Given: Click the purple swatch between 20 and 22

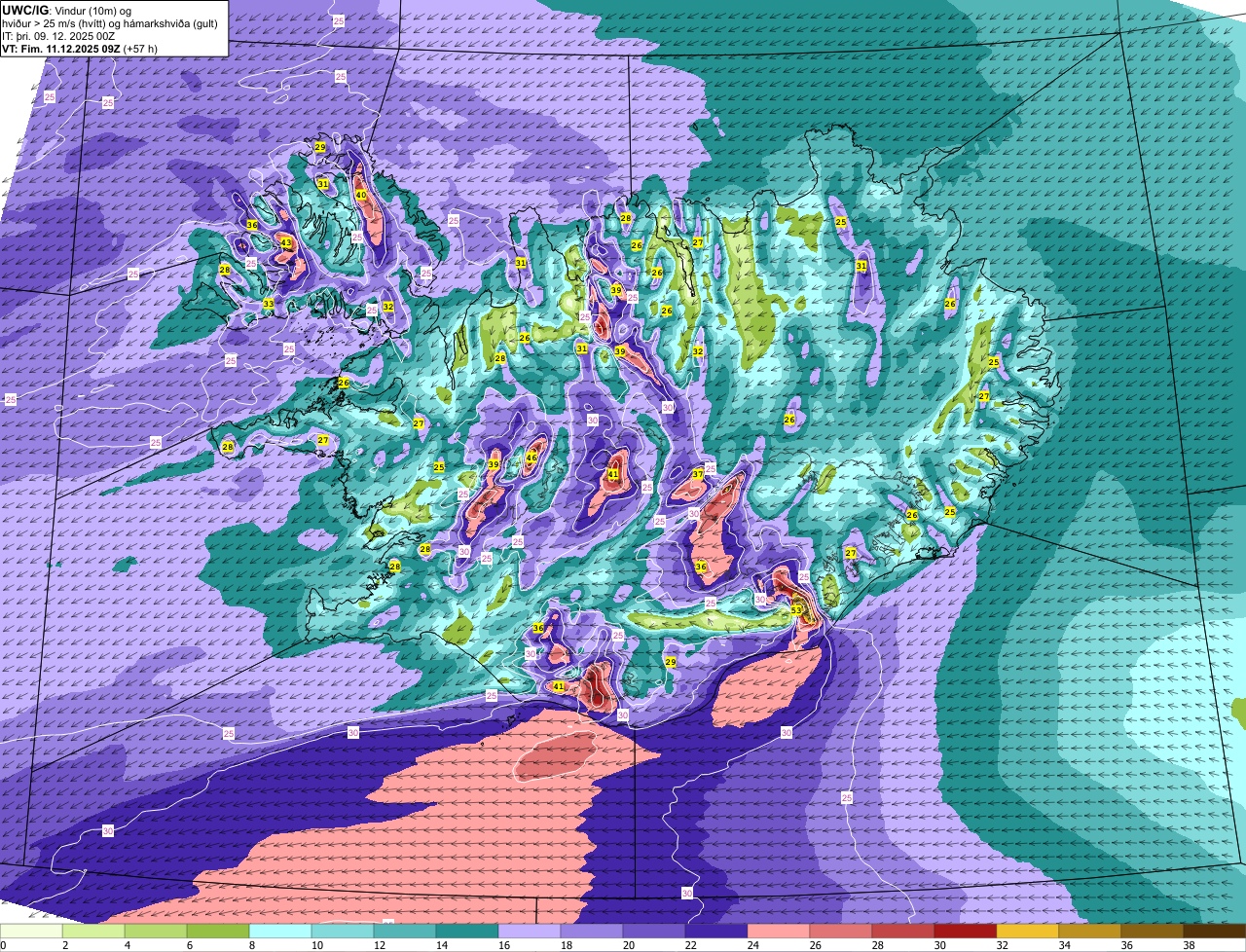Looking at the screenshot, I should point(654,931).
